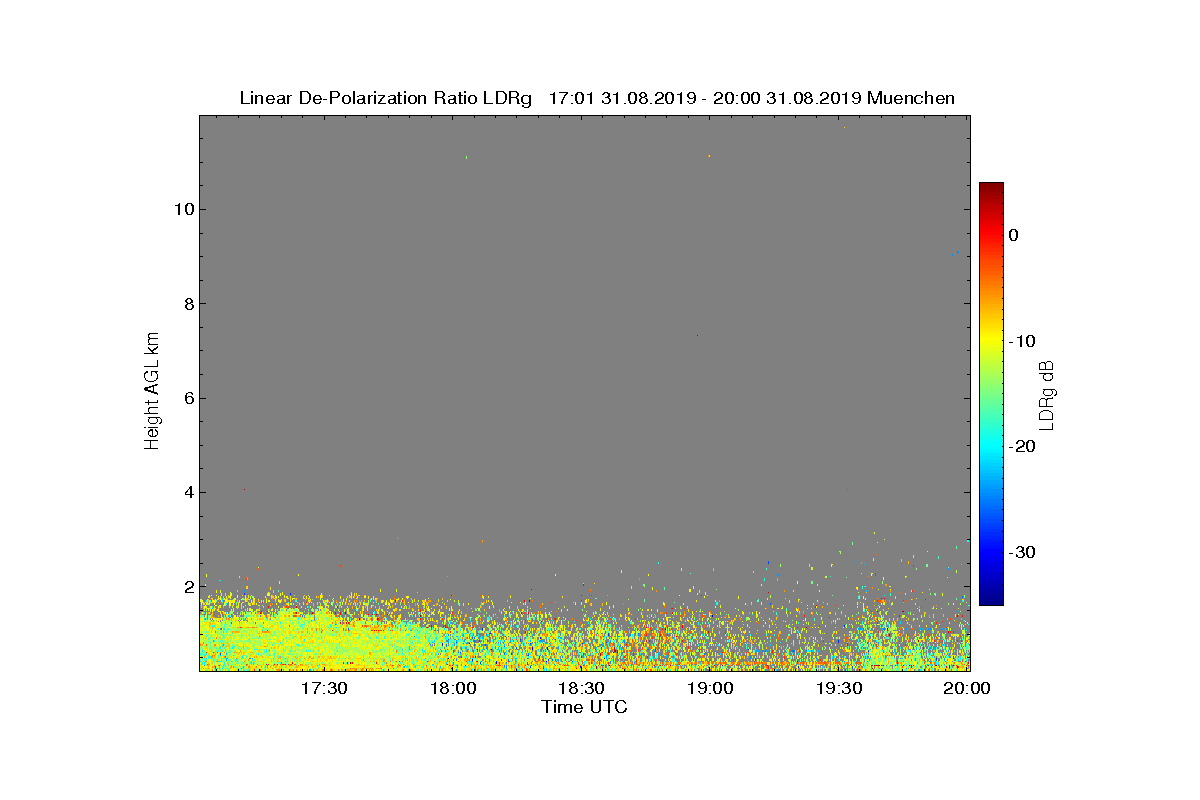Click the yellow band of the colorbar
The image size is (1200, 800).
[991, 341]
